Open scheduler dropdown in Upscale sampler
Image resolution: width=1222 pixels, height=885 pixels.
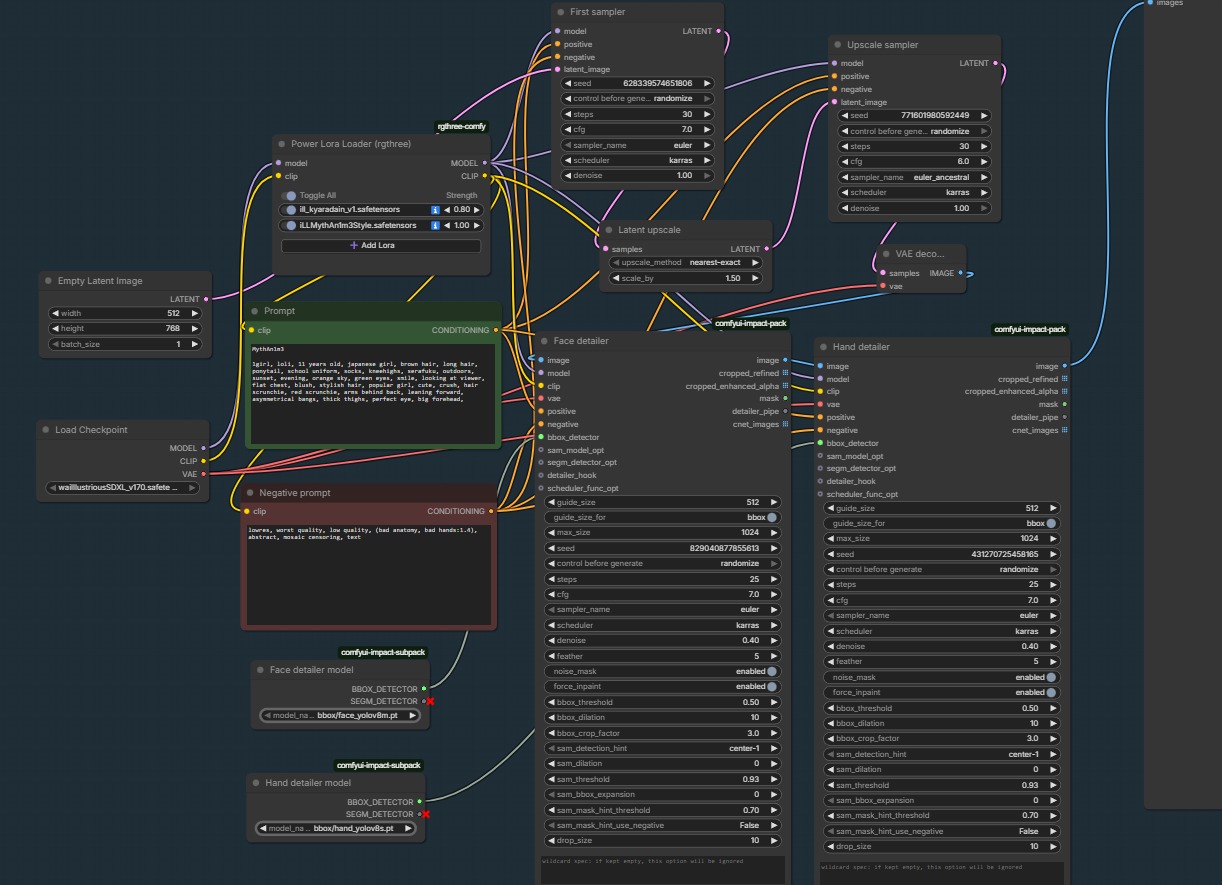click(x=915, y=192)
